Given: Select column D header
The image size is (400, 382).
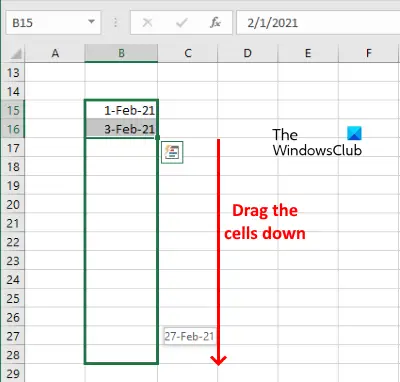Looking at the screenshot, I should pos(247,53).
